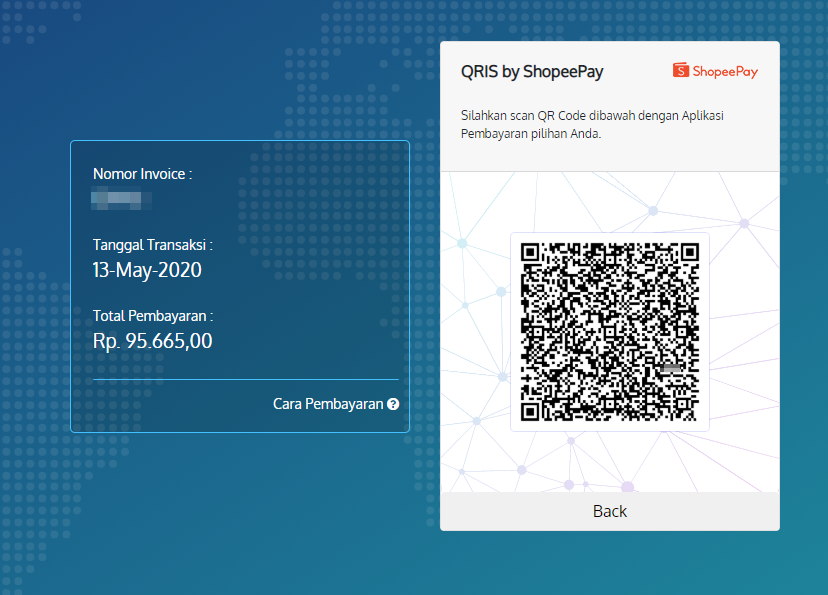The image size is (828, 595).
Task: Select the date text 13-May-2020
Action: [x=147, y=270]
